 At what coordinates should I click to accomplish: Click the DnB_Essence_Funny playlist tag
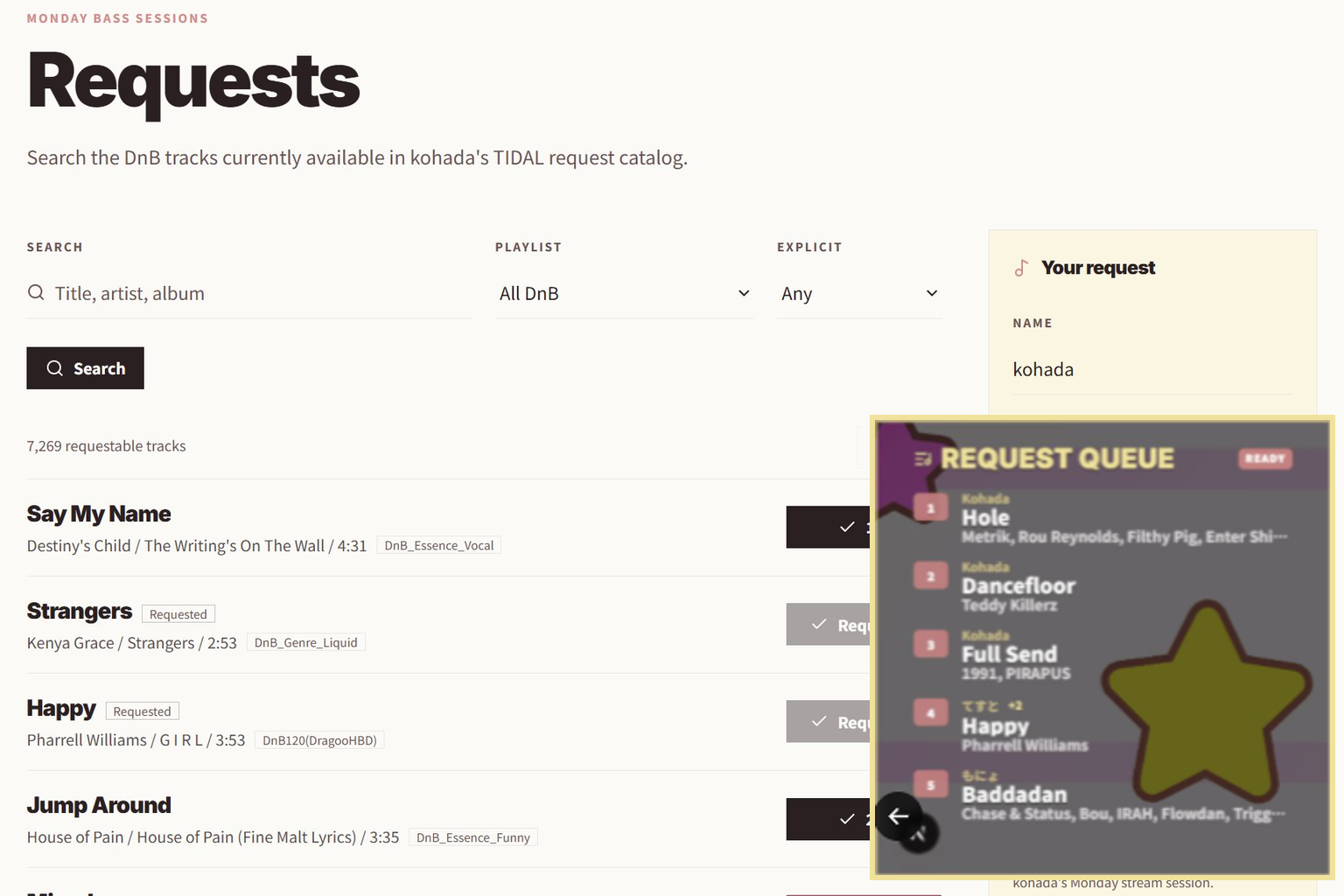(x=472, y=837)
